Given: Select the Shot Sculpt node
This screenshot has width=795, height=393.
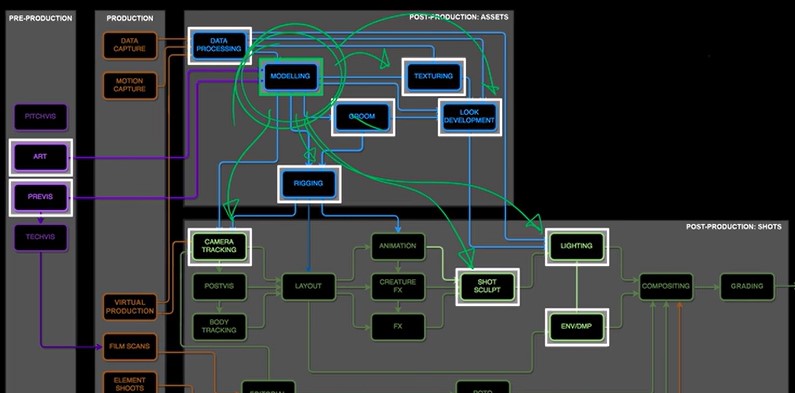Looking at the screenshot, I should coord(487,287).
